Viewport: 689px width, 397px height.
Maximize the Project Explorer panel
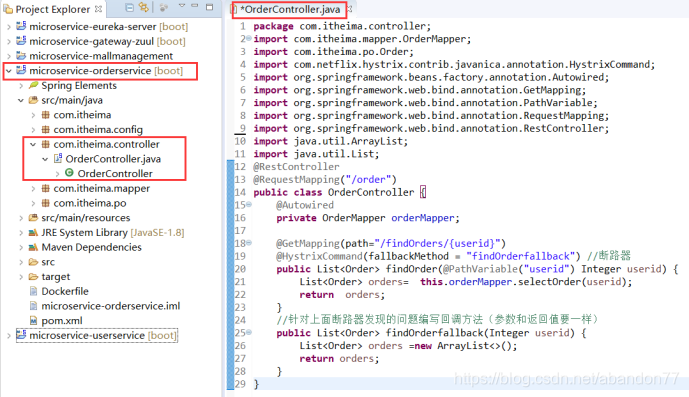pos(210,7)
